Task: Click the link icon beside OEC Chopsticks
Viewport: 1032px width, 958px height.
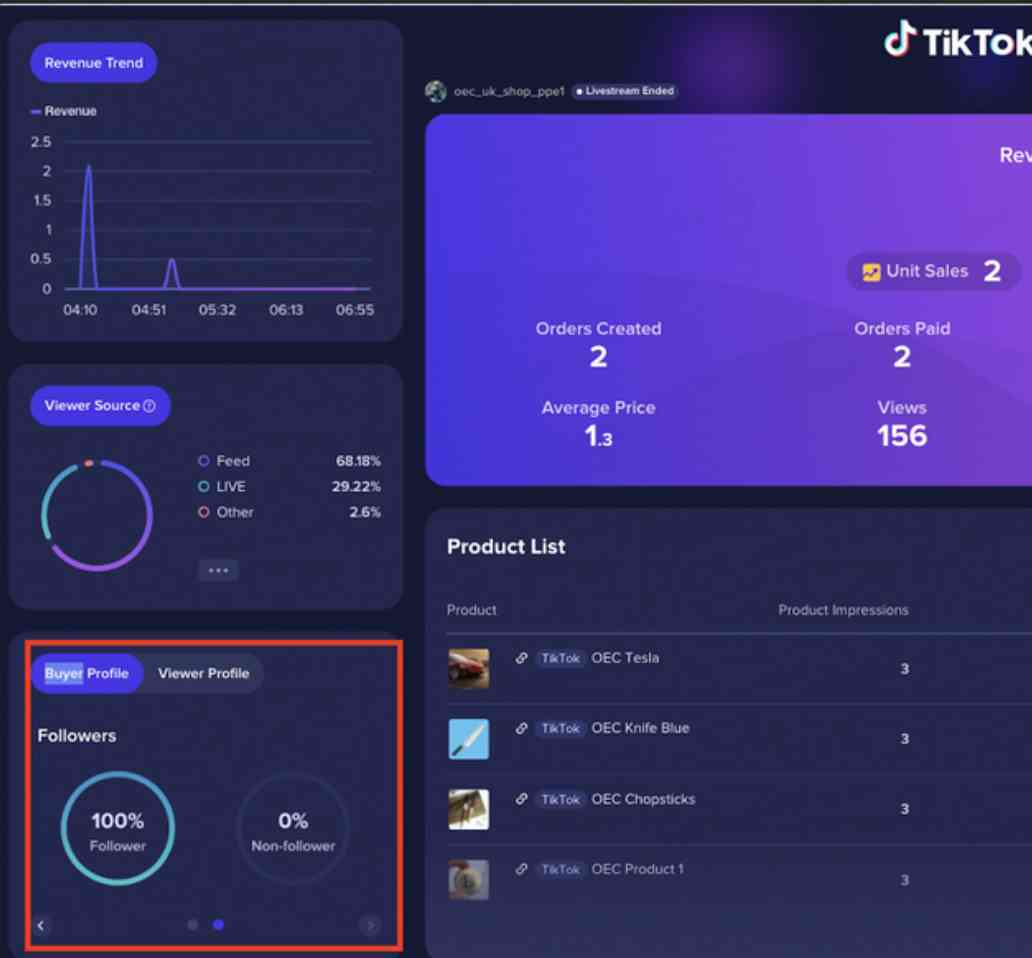Action: 521,799
